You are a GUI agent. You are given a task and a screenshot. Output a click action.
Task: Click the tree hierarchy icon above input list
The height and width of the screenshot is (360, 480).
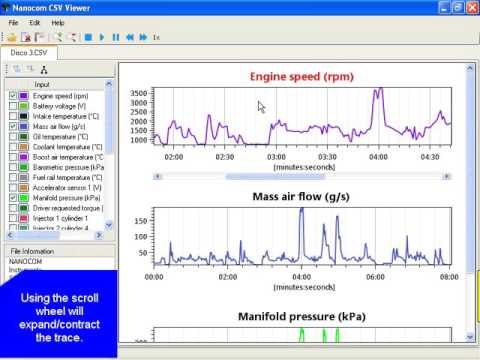(44, 70)
